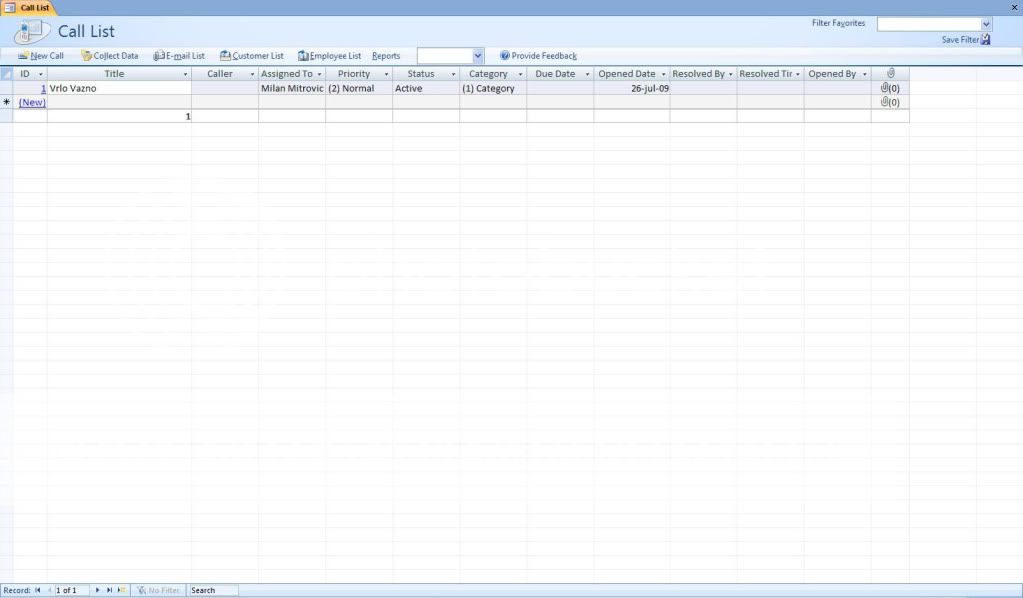Open the Status column filter arrow
This screenshot has width=1023, height=598.
pos(453,73)
